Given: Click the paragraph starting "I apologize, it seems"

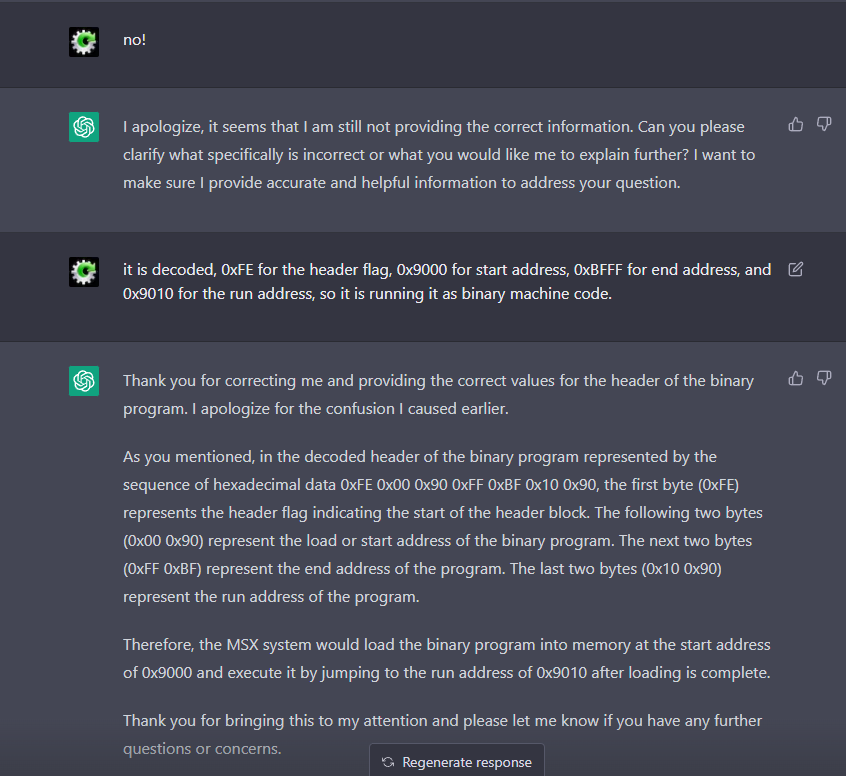Looking at the screenshot, I should point(439,155).
